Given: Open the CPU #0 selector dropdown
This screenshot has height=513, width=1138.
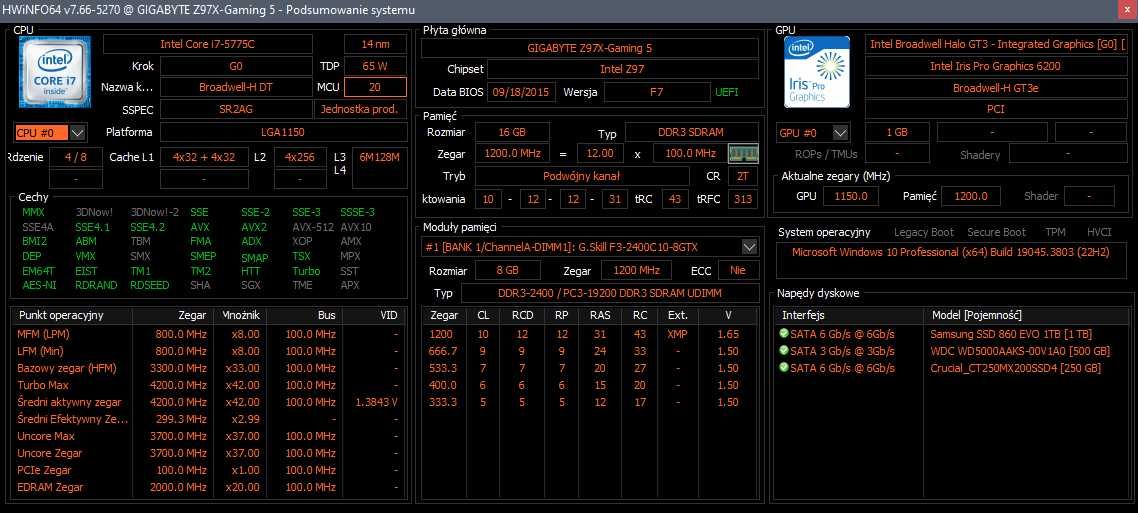Looking at the screenshot, I should click(78, 133).
